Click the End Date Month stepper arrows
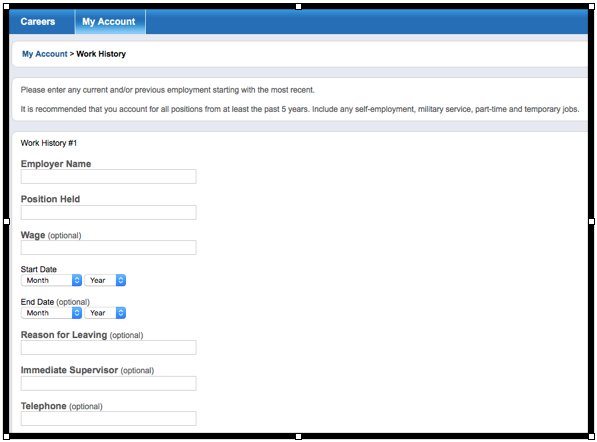The height and width of the screenshot is (442, 597). 77,313
